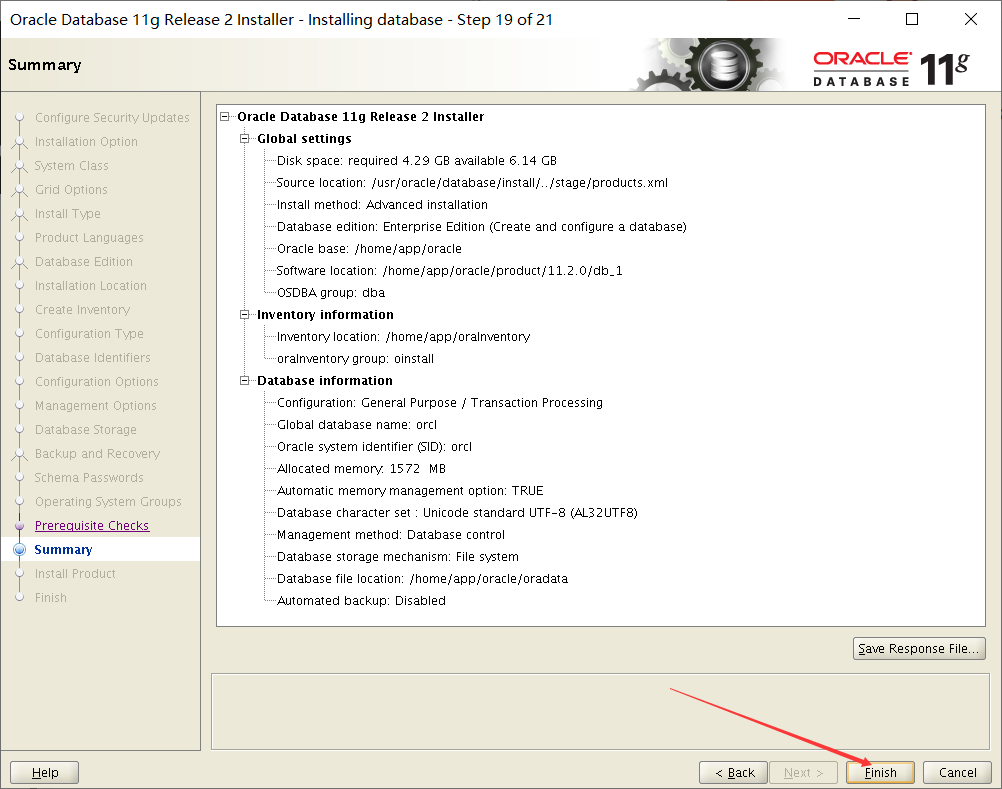Select the Install Product step

pos(75,574)
